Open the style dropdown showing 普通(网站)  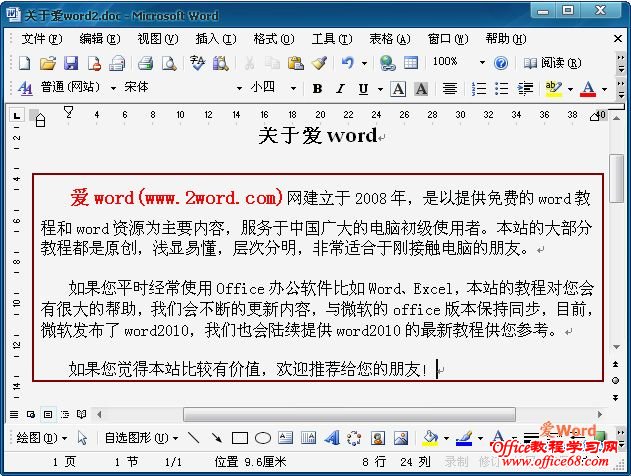113,88
